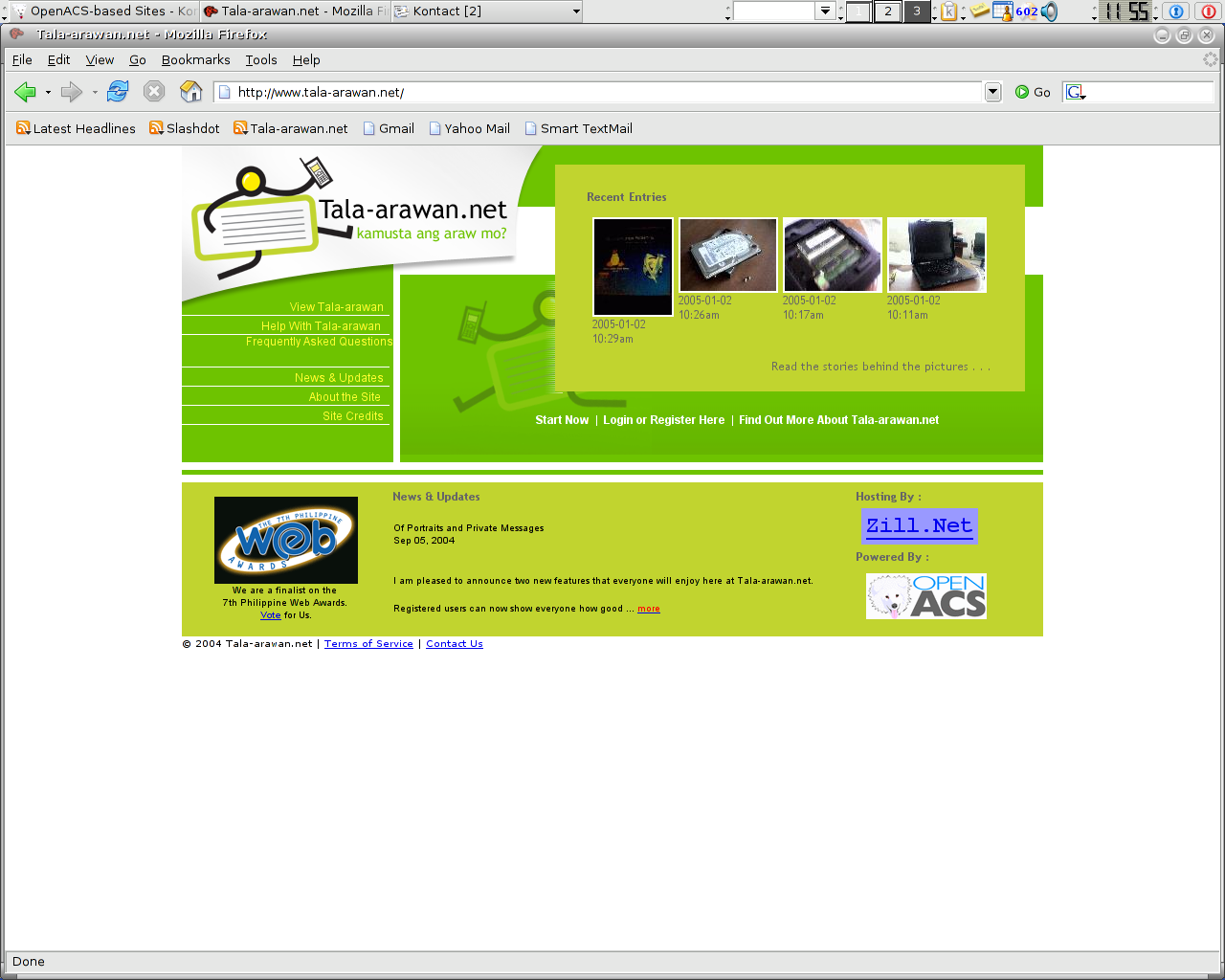
Task: Open the hard drive photo thumbnail
Action: (x=728, y=255)
